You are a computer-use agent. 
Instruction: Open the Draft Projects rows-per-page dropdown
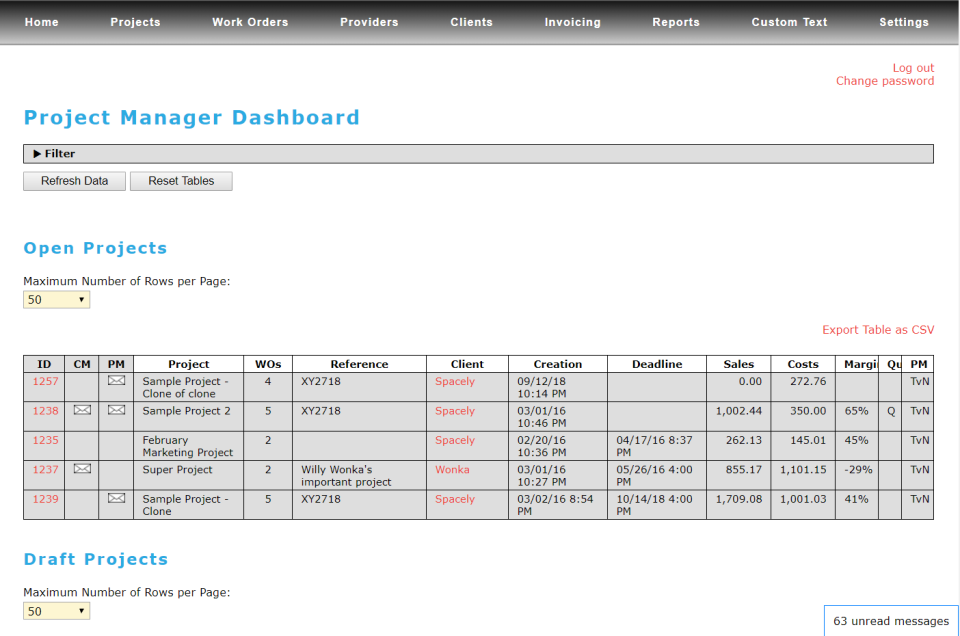pyautogui.click(x=55, y=610)
